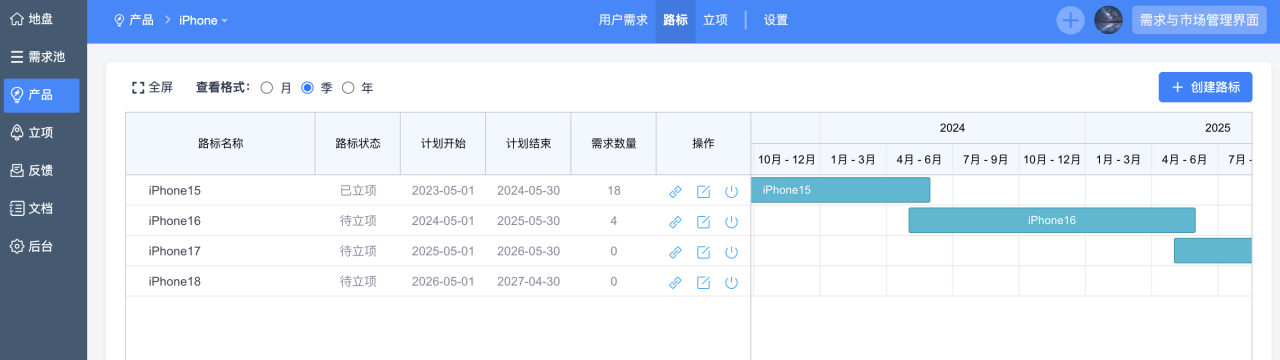The height and width of the screenshot is (360, 1280).
Task: Click the unlabeled Gantt bar in iPhone17 row
Action: click(x=1213, y=251)
